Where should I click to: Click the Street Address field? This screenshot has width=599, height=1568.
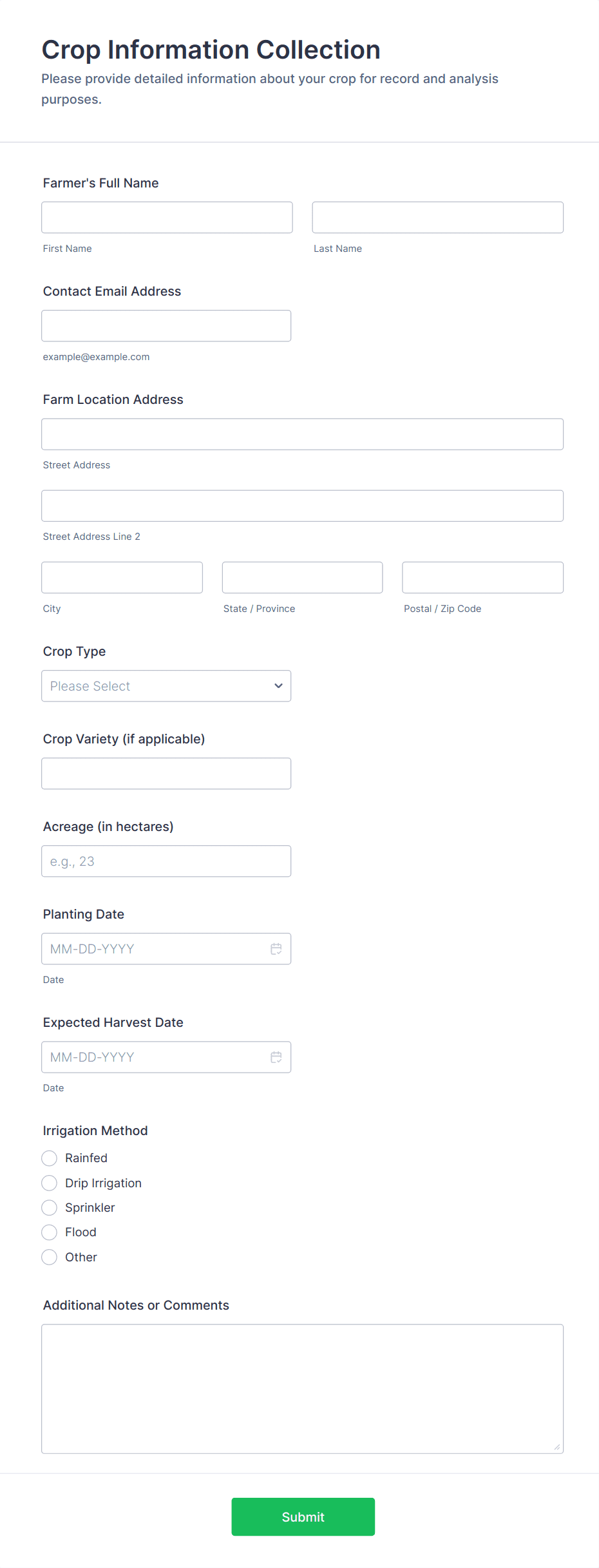pyautogui.click(x=301, y=434)
